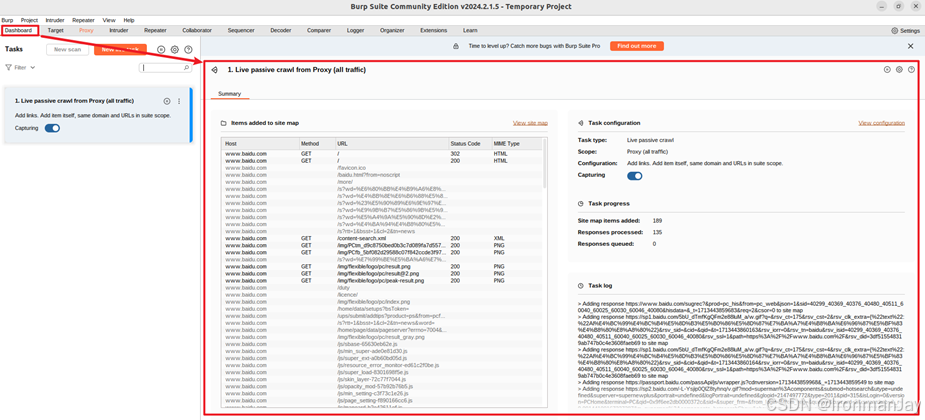Select the /img/flexible/logo/pc/result.png row

coord(382,267)
